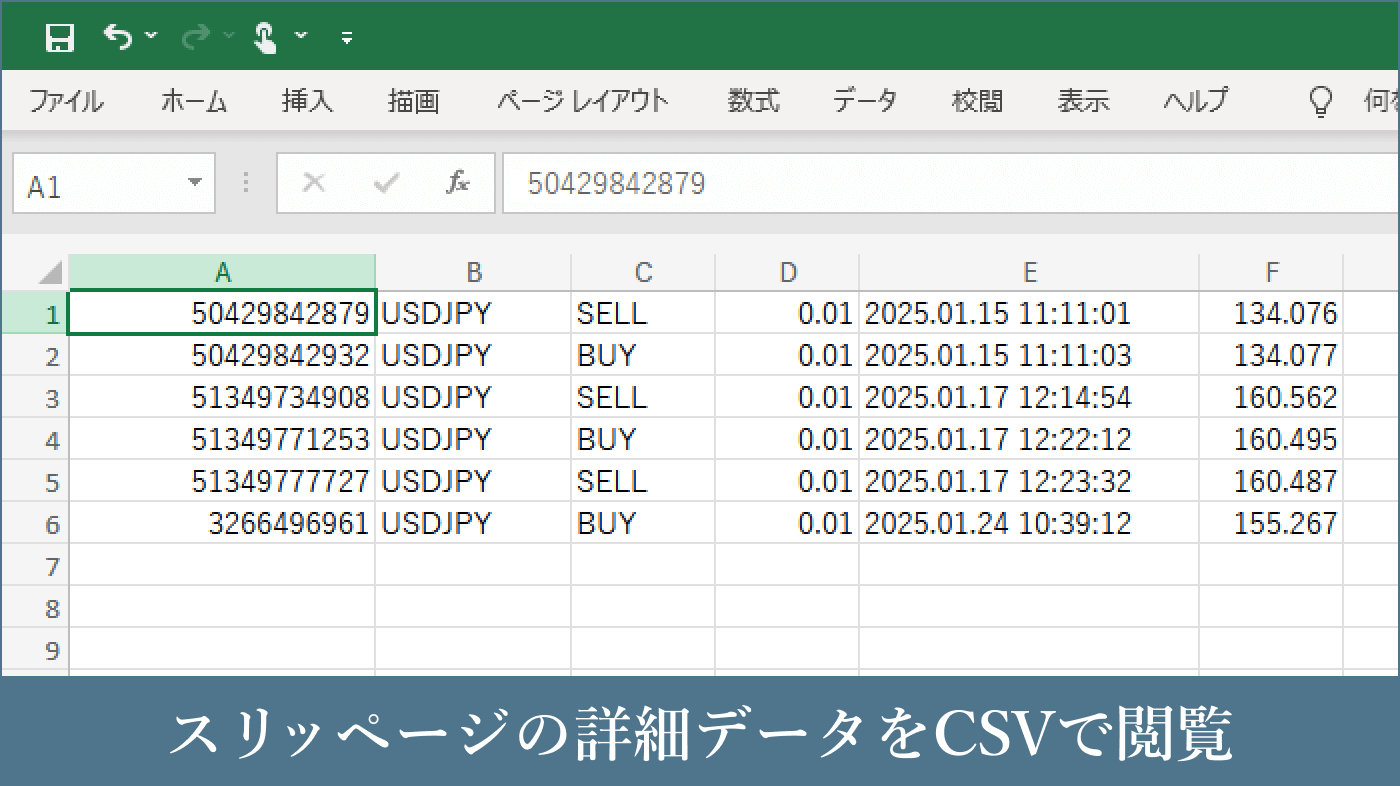Click cell with 51349771253
The width and height of the screenshot is (1400, 786).
(x=222, y=439)
